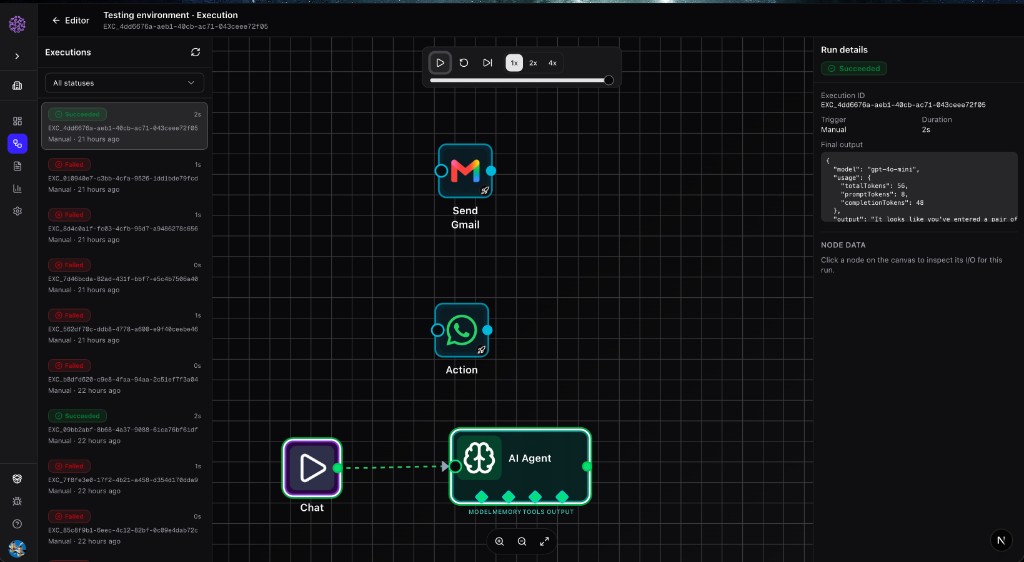Viewport: 1024px width, 562px height.
Task: Play the execution replay
Action: (x=440, y=63)
